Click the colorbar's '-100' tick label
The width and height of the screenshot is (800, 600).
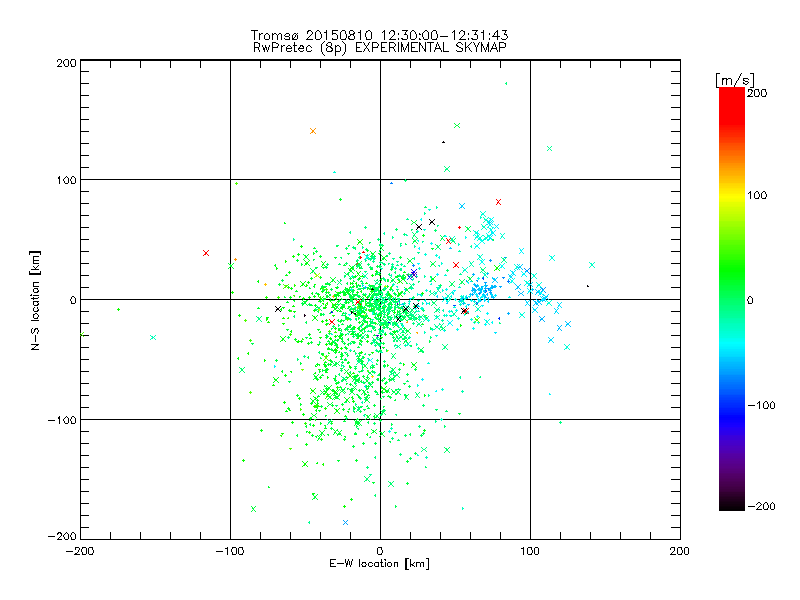pyautogui.click(x=761, y=405)
